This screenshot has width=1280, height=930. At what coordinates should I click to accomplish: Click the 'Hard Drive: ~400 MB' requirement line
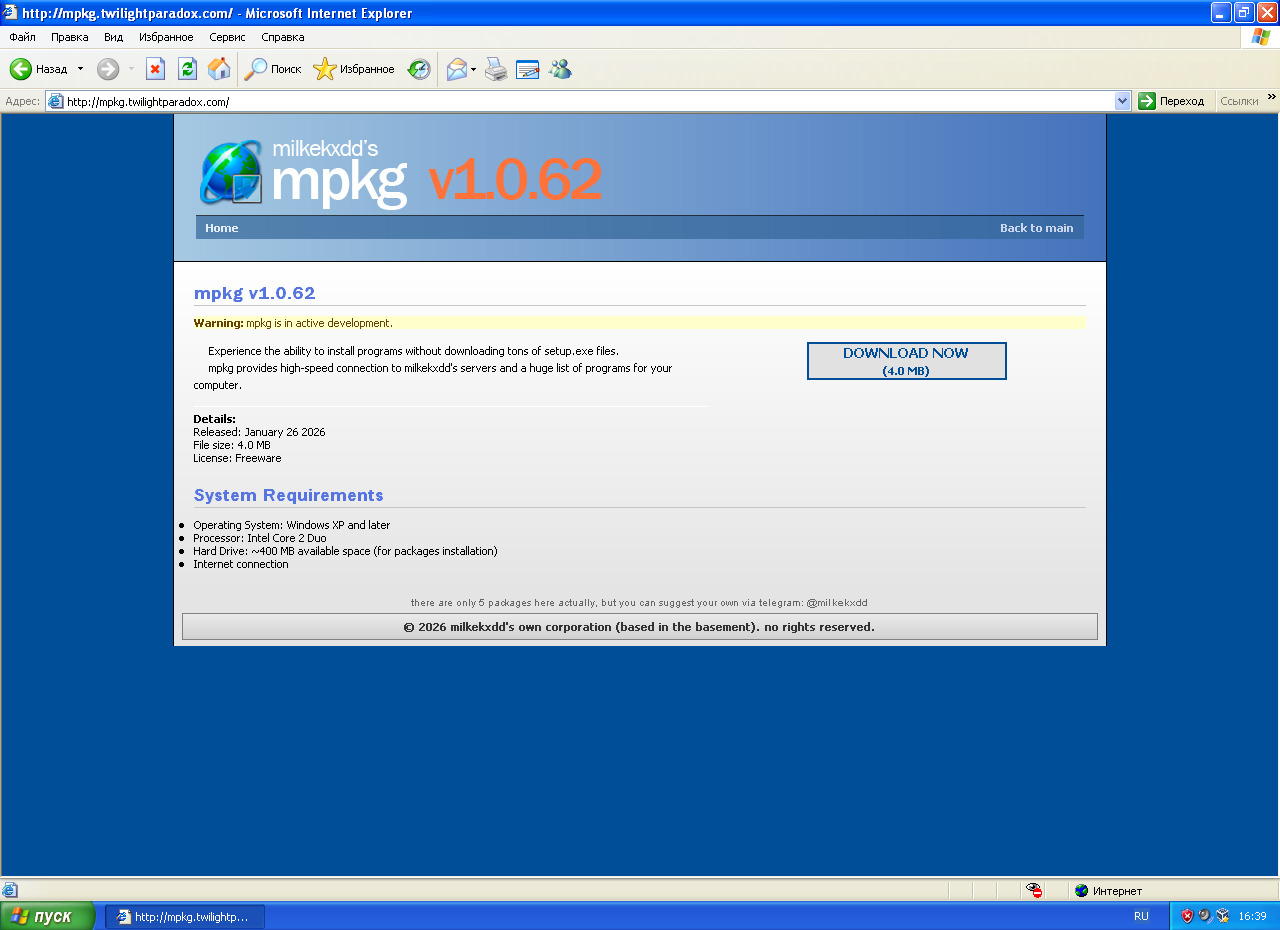pyautogui.click(x=345, y=551)
